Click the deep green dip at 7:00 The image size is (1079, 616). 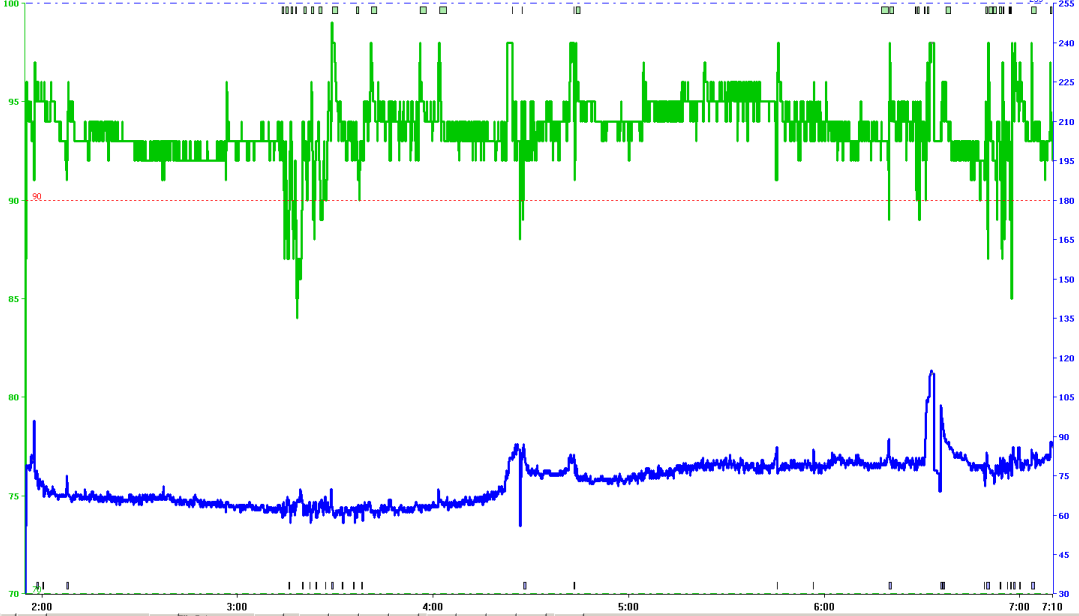point(1011,297)
